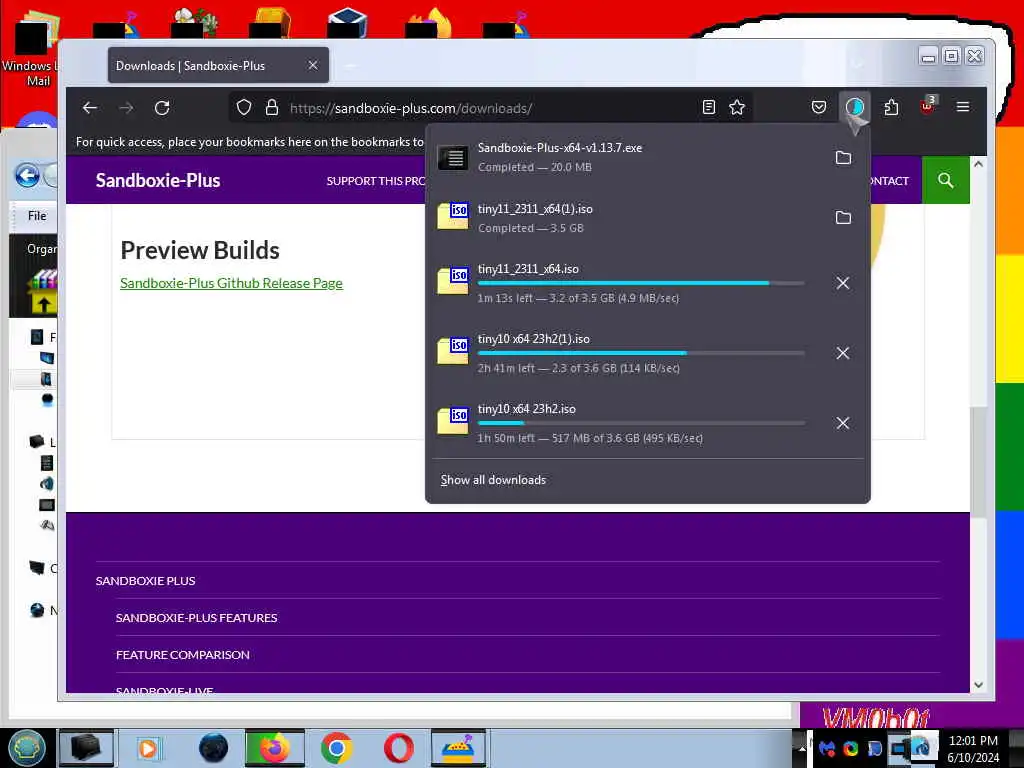Show site security padlock info
The width and height of the screenshot is (1024, 768).
coord(272,108)
